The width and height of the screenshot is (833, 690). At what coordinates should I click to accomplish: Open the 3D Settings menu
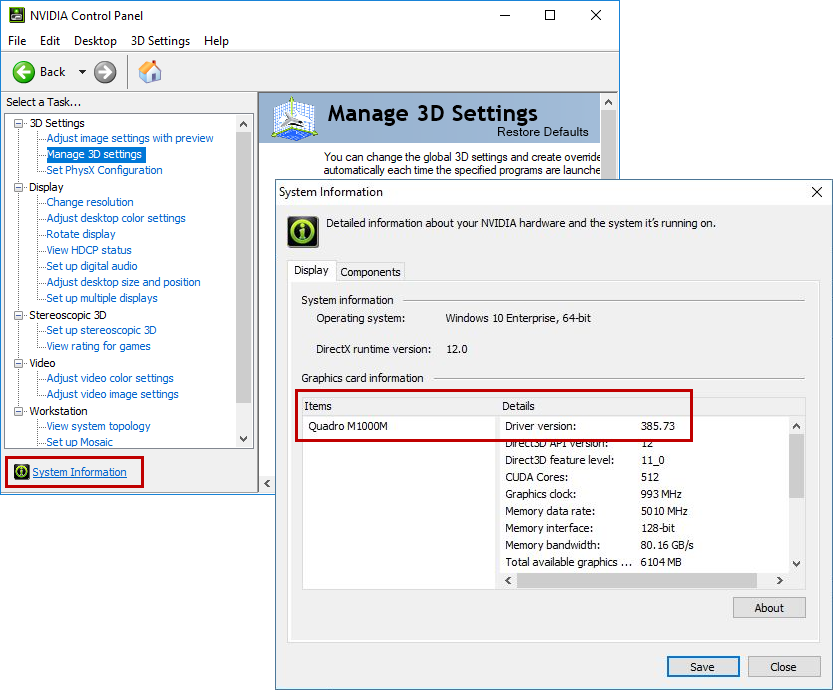160,41
